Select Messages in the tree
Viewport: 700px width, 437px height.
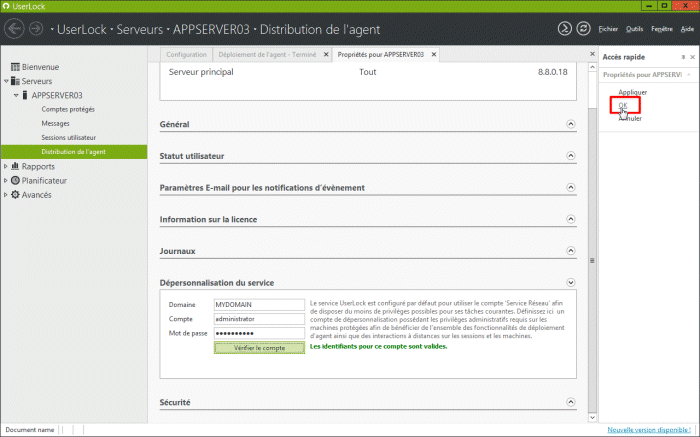click(55, 123)
